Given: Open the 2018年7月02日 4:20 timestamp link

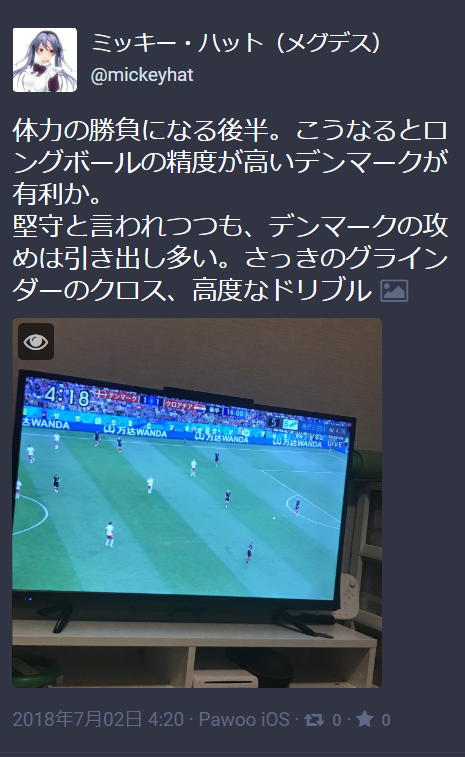Looking at the screenshot, I should point(98,719).
